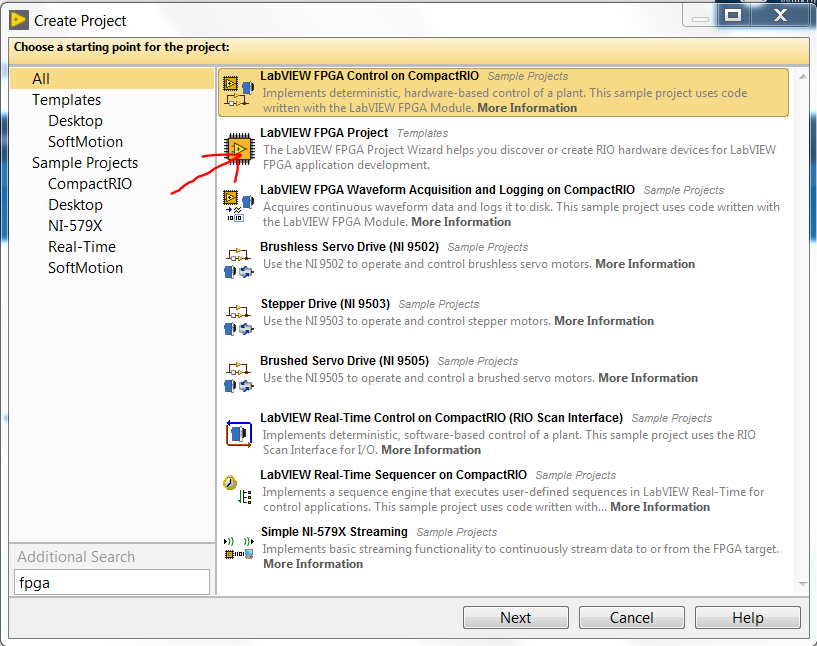Choose the Brushed Servo Drive (NI 9505) title
Image resolution: width=817 pixels, height=646 pixels.
344,361
